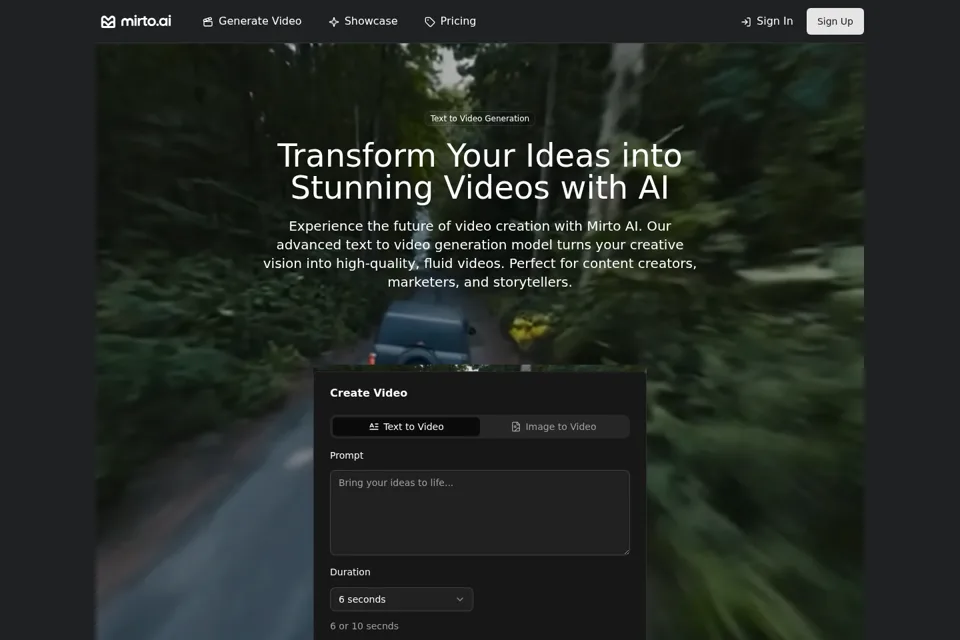
Task: Go to home via mirto.ai text
Action: tap(146, 21)
